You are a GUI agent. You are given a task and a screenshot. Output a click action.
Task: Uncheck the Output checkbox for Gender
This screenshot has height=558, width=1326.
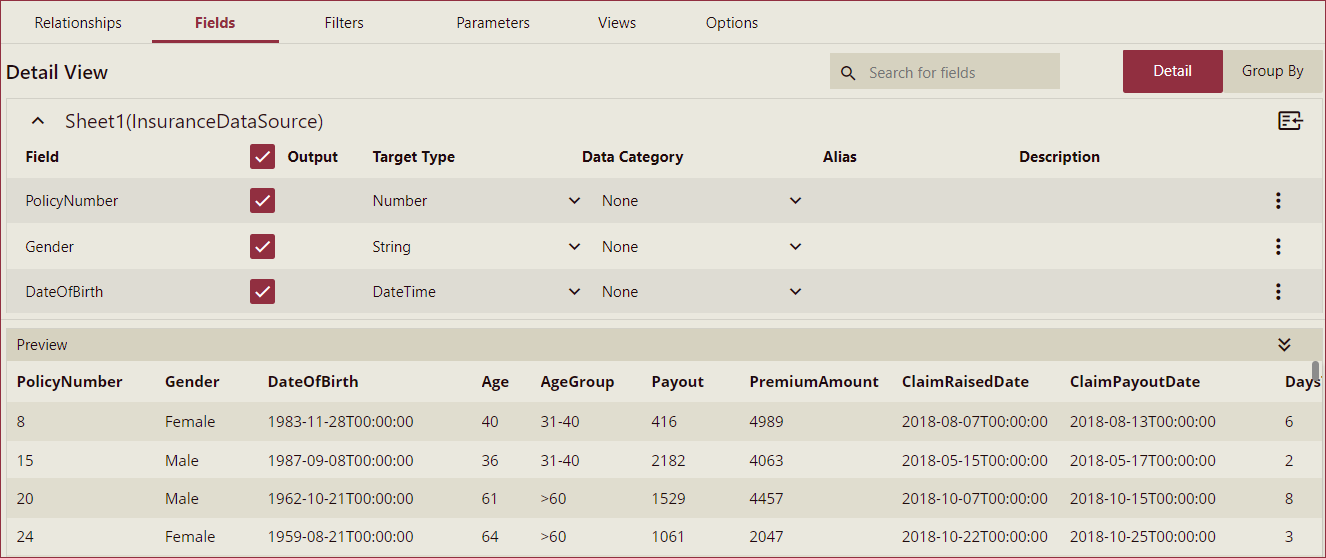coord(263,247)
